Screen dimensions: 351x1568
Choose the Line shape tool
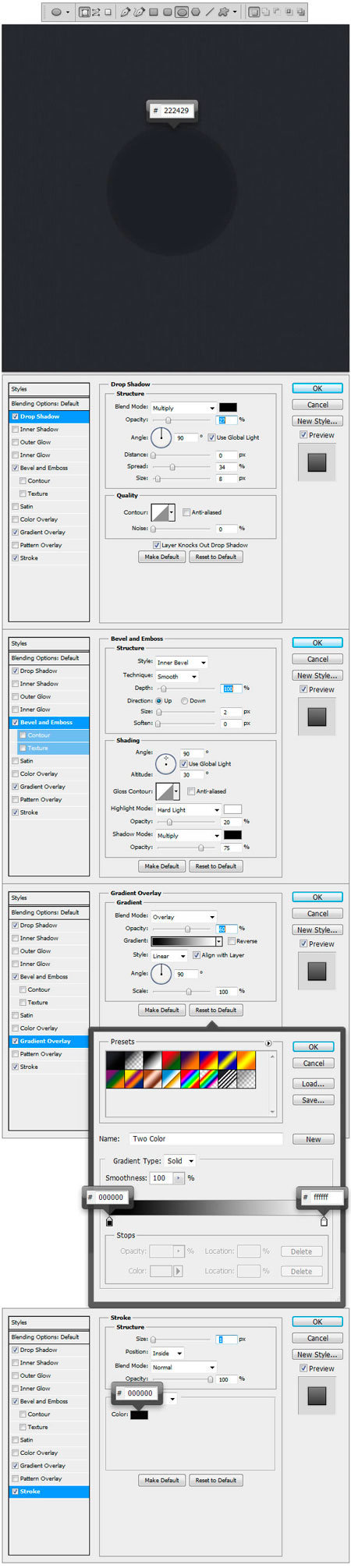210,12
